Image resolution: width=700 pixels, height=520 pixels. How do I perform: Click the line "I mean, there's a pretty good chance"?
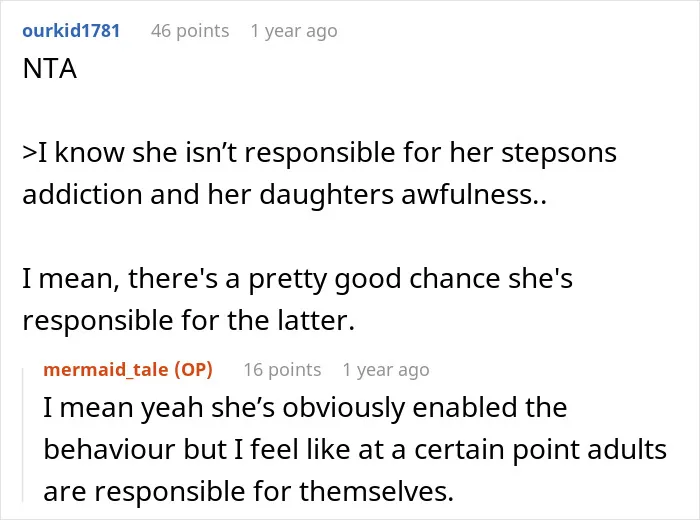click(297, 279)
